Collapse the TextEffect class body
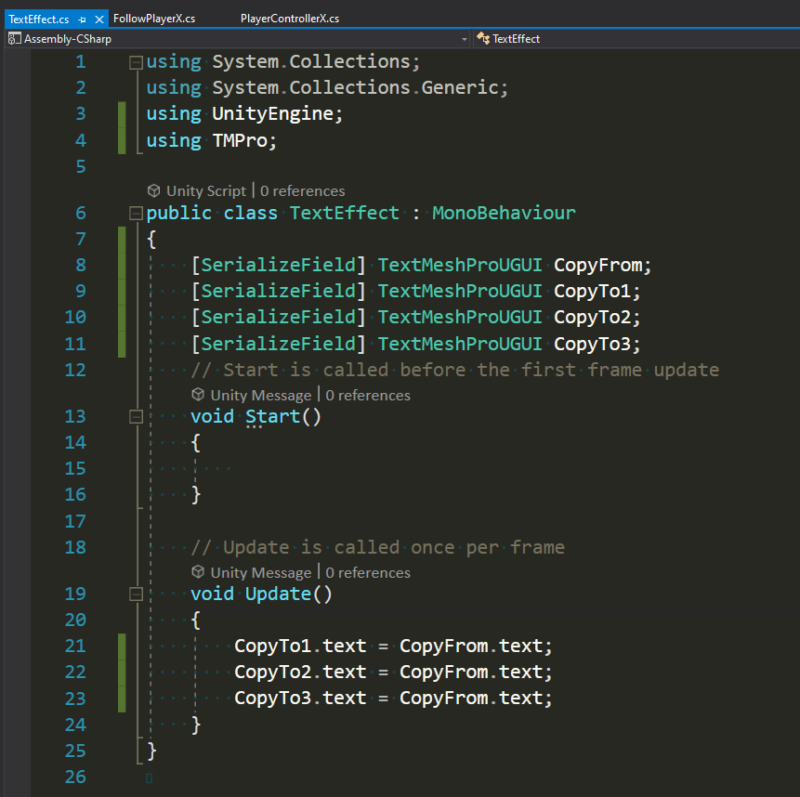This screenshot has width=800, height=797. coord(135,212)
